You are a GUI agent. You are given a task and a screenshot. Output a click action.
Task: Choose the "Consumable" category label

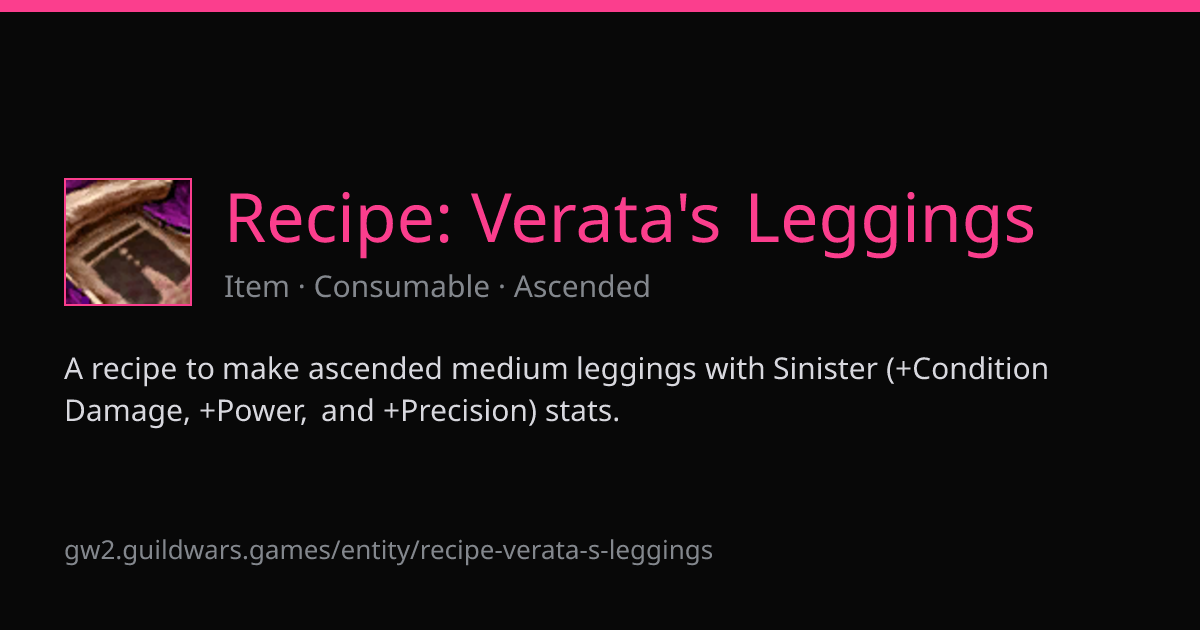click(x=401, y=287)
